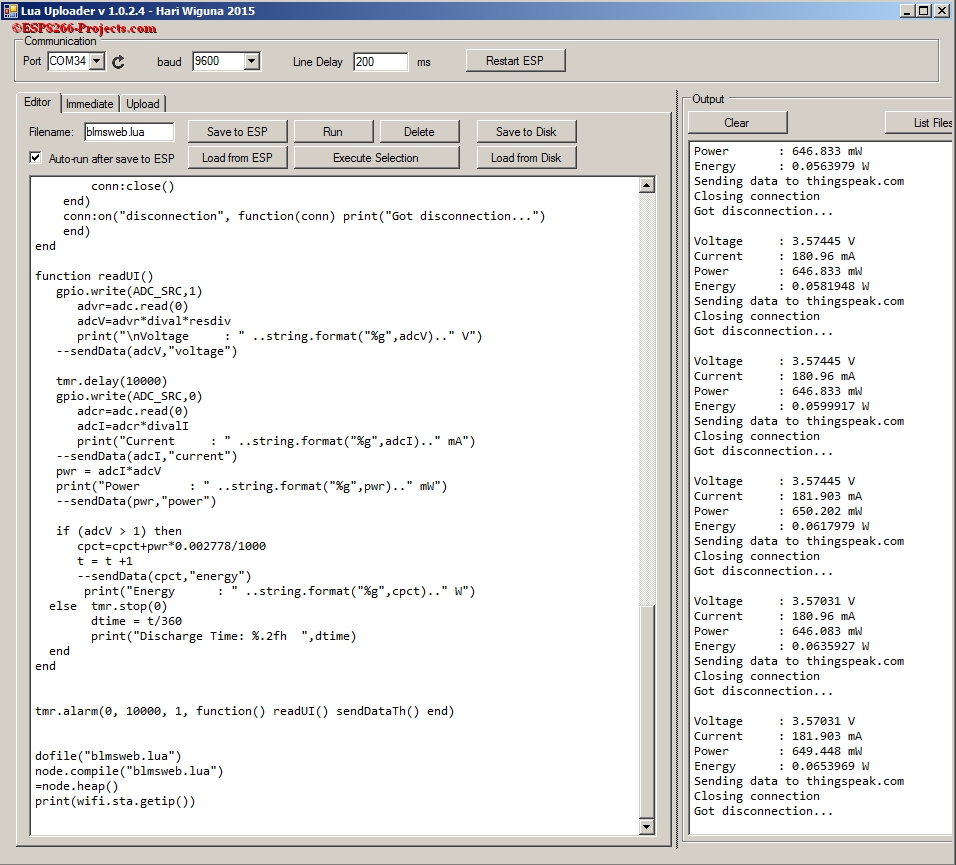Toggle Auto-run after save to ESP checkbox
This screenshot has height=865, width=956.
[35, 158]
